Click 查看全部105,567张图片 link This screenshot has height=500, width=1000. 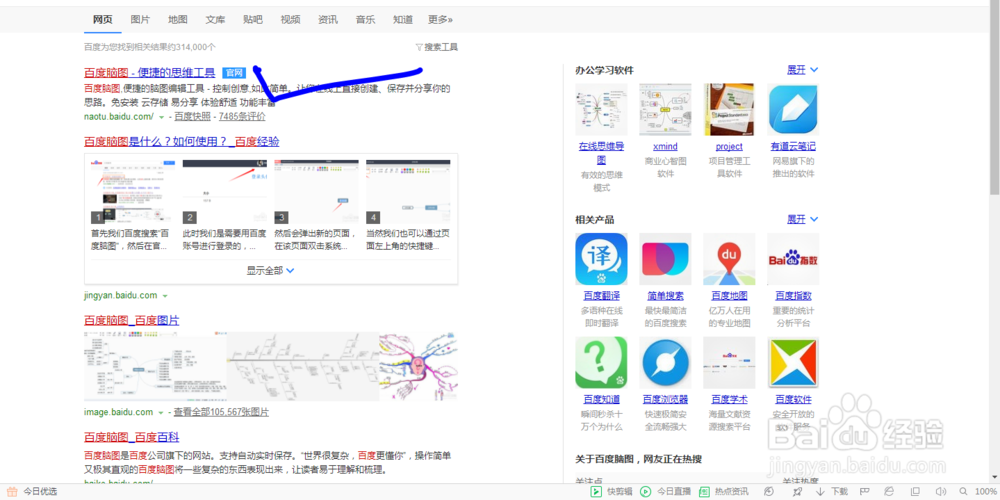pos(221,412)
